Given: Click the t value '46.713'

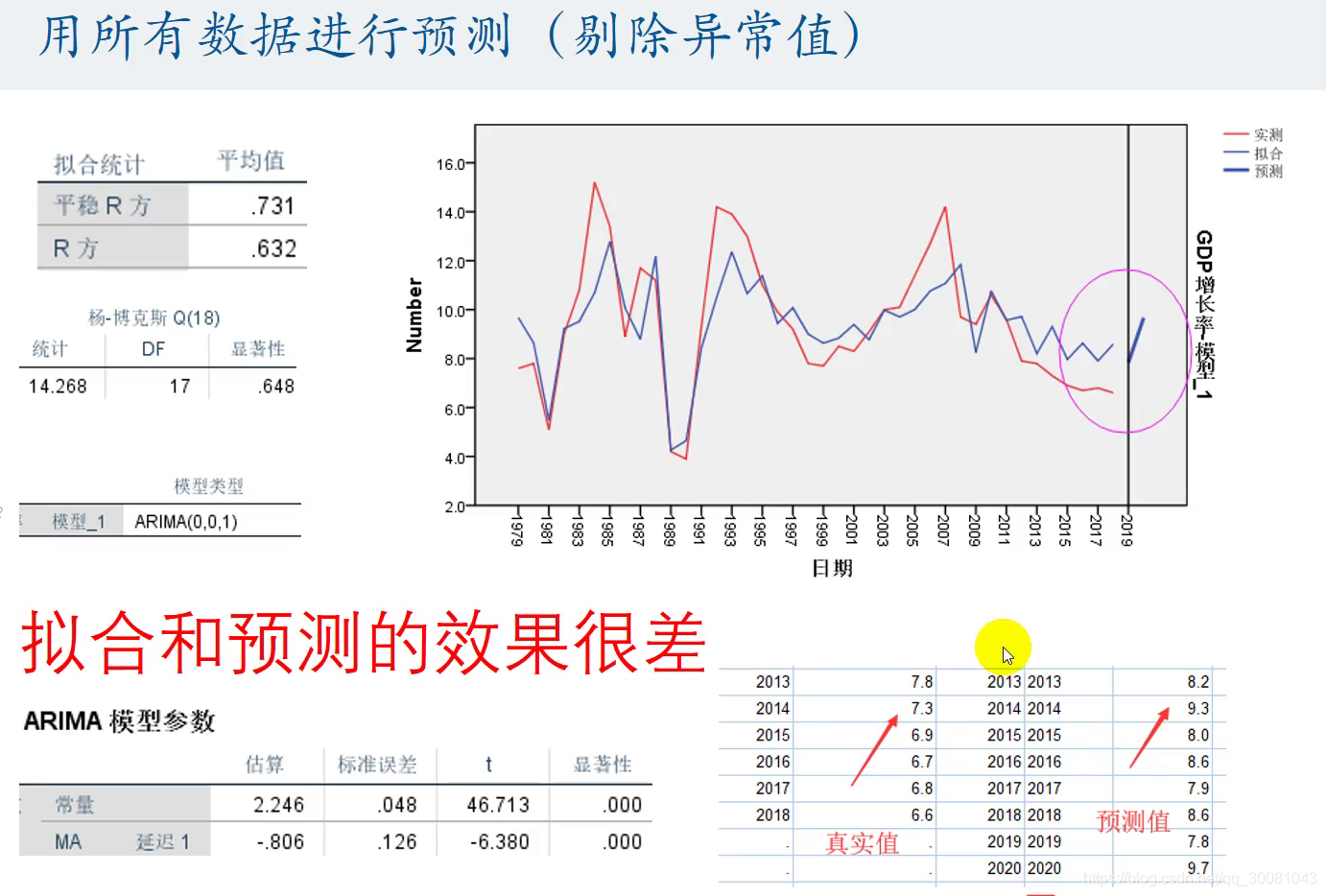Looking at the screenshot, I should coord(498,805).
